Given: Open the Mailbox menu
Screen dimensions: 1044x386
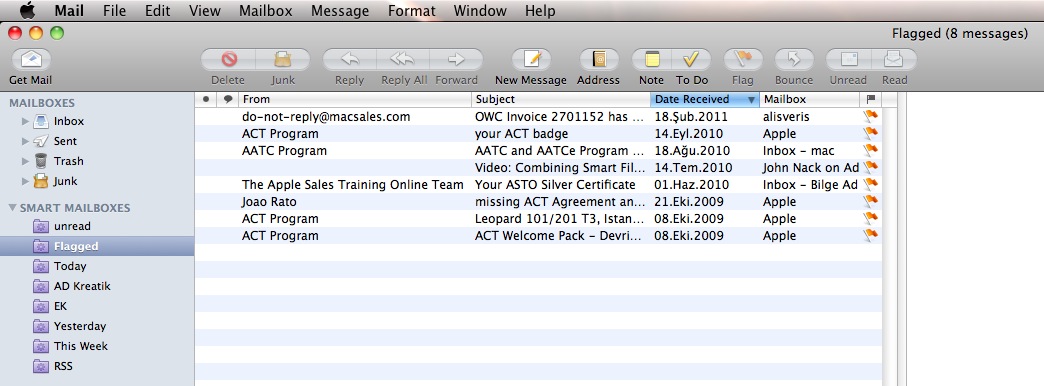Looking at the screenshot, I should [266, 11].
